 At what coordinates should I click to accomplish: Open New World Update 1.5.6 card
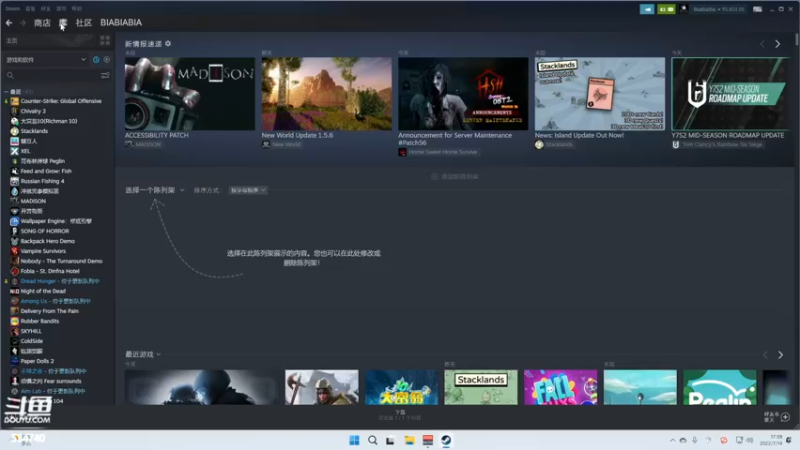pyautogui.click(x=327, y=93)
